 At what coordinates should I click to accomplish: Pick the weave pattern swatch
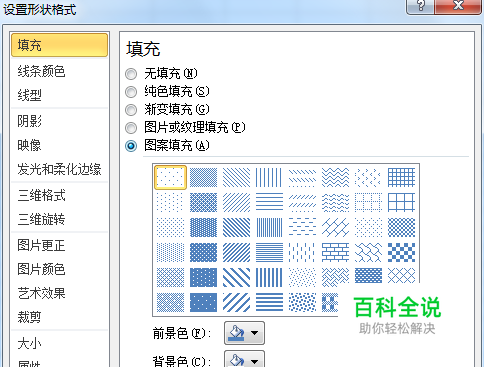click(x=335, y=277)
